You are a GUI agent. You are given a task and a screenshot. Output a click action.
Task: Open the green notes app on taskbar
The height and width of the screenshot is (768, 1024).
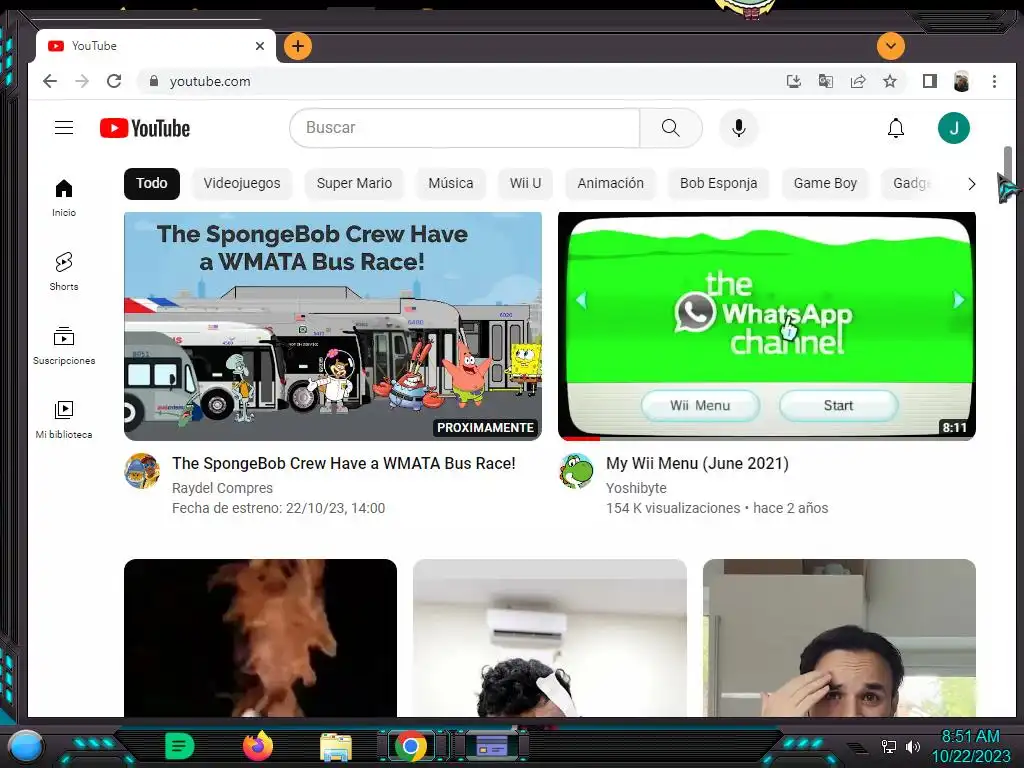click(x=179, y=746)
